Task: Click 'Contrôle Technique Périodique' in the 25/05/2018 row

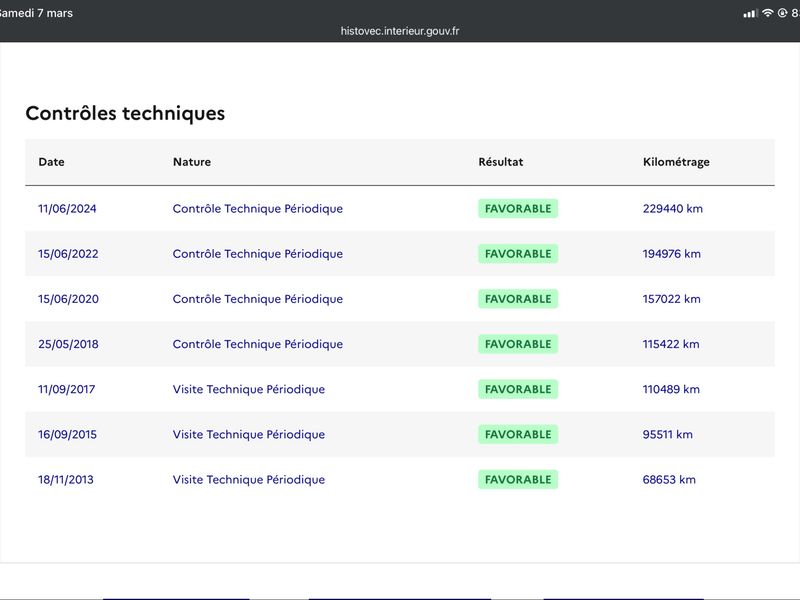Action: click(257, 344)
